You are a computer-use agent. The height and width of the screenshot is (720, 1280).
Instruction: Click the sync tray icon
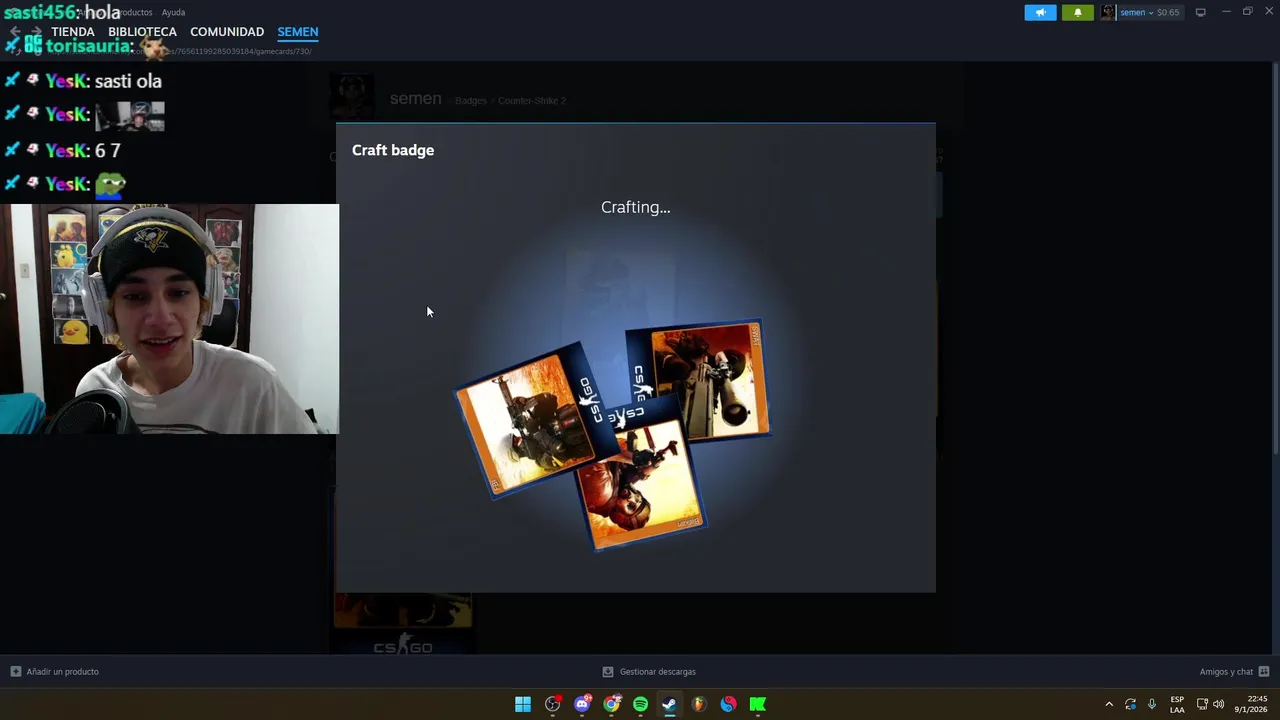point(1130,704)
